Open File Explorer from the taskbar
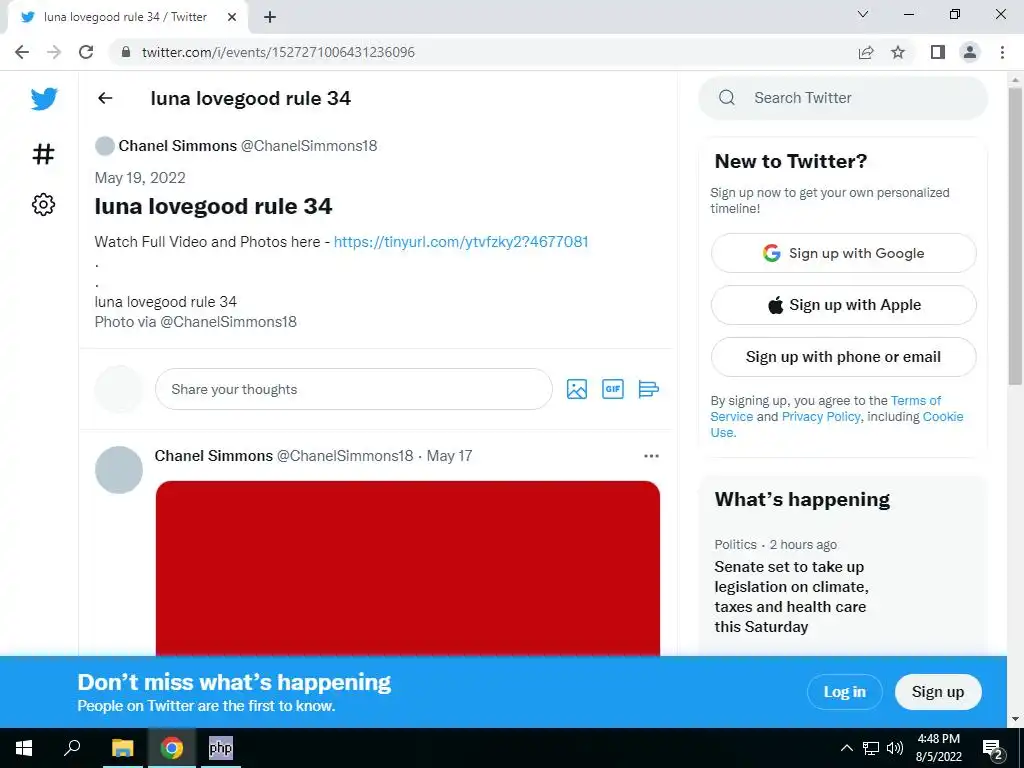The width and height of the screenshot is (1024, 768). (x=122, y=748)
